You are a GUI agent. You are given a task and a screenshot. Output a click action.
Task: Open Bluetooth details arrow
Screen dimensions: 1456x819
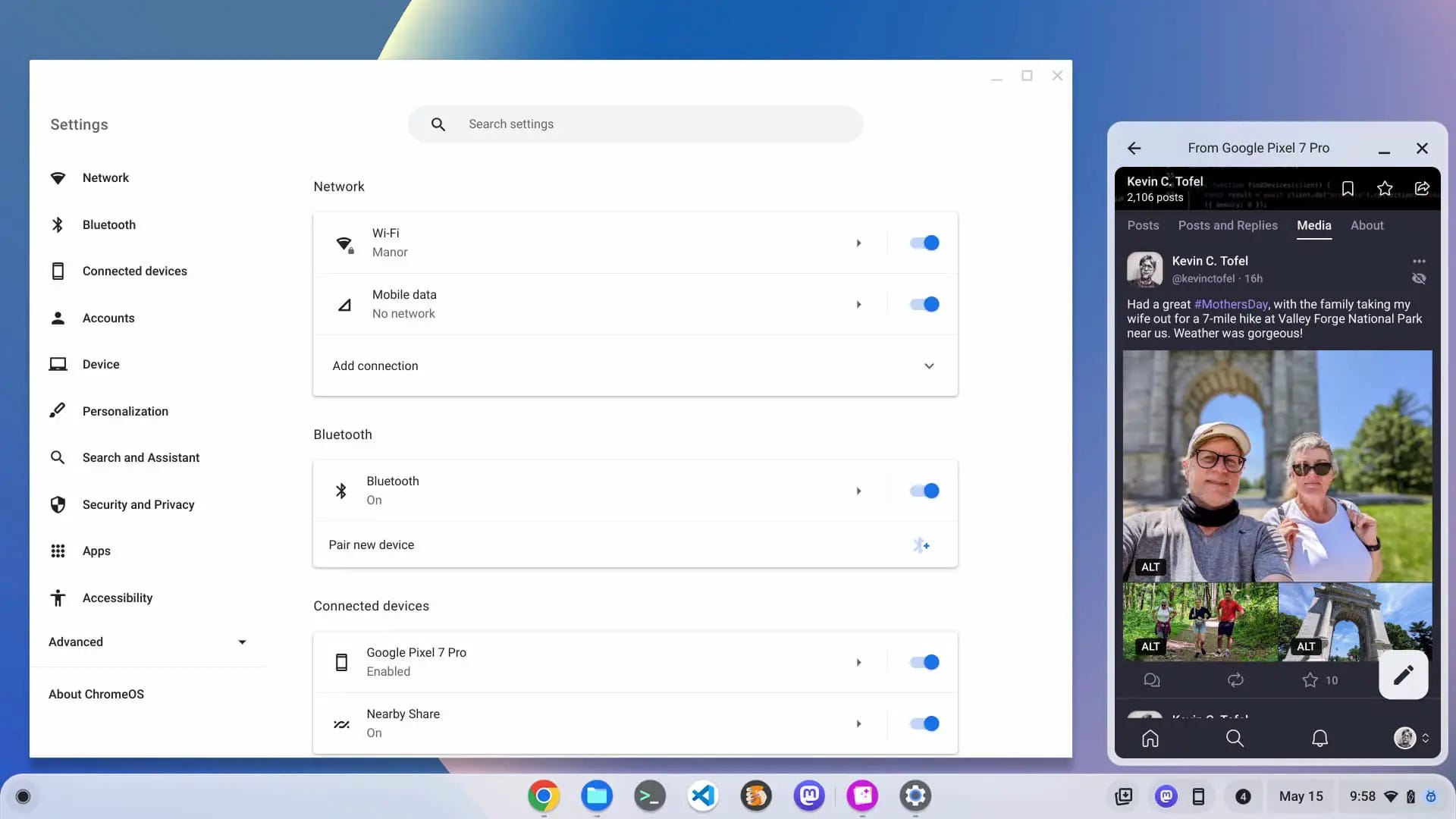click(858, 491)
